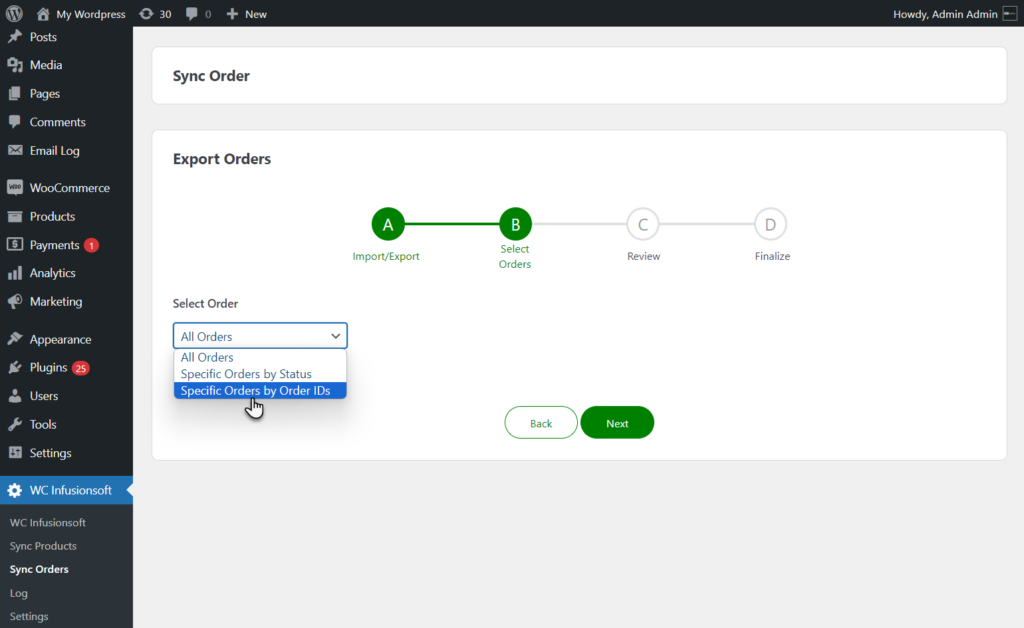Click the home icon beside My Wordpress

pyautogui.click(x=43, y=14)
